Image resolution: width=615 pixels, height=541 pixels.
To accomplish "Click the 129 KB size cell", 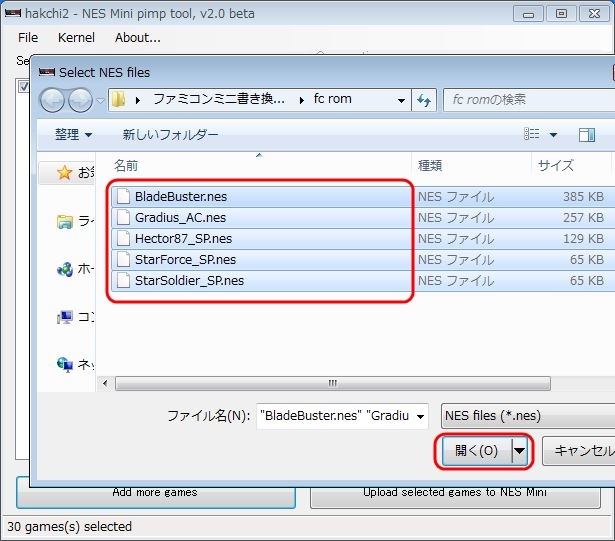I will coord(583,239).
